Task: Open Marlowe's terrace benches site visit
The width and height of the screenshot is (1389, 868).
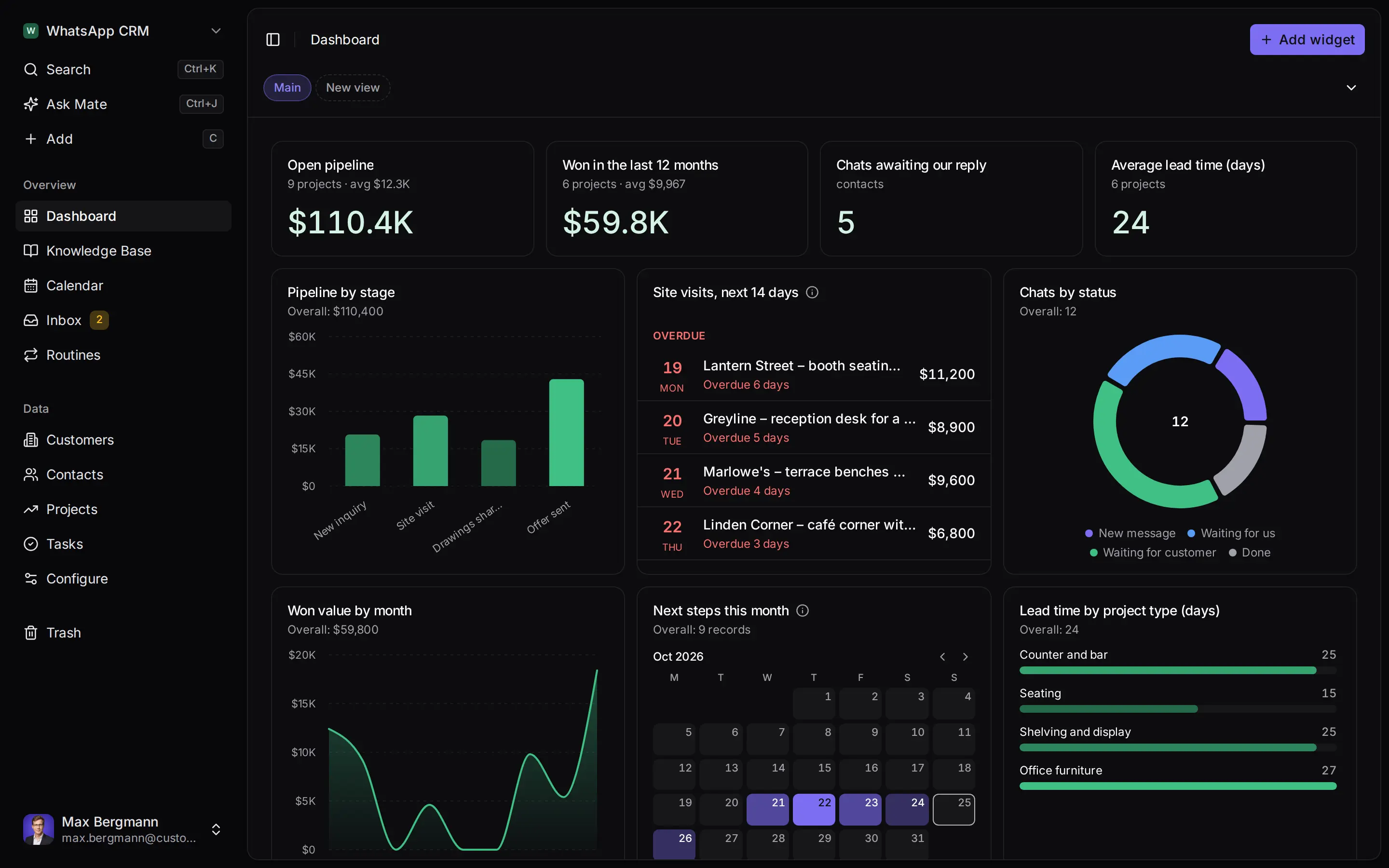Action: pos(814,480)
